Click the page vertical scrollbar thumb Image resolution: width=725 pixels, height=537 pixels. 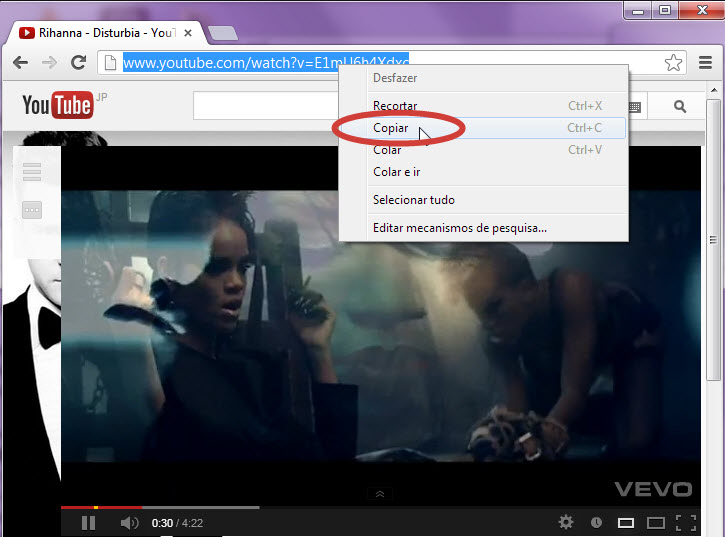pos(713,240)
